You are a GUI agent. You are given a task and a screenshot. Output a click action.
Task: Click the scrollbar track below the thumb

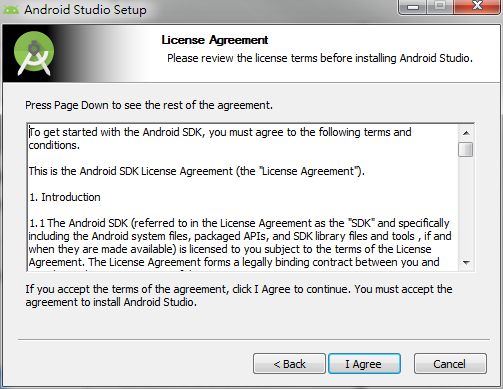pos(466,207)
